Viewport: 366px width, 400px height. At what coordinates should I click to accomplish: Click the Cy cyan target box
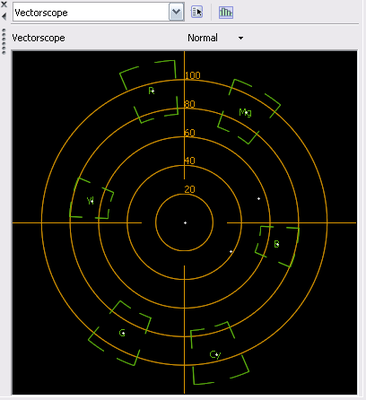pos(219,354)
